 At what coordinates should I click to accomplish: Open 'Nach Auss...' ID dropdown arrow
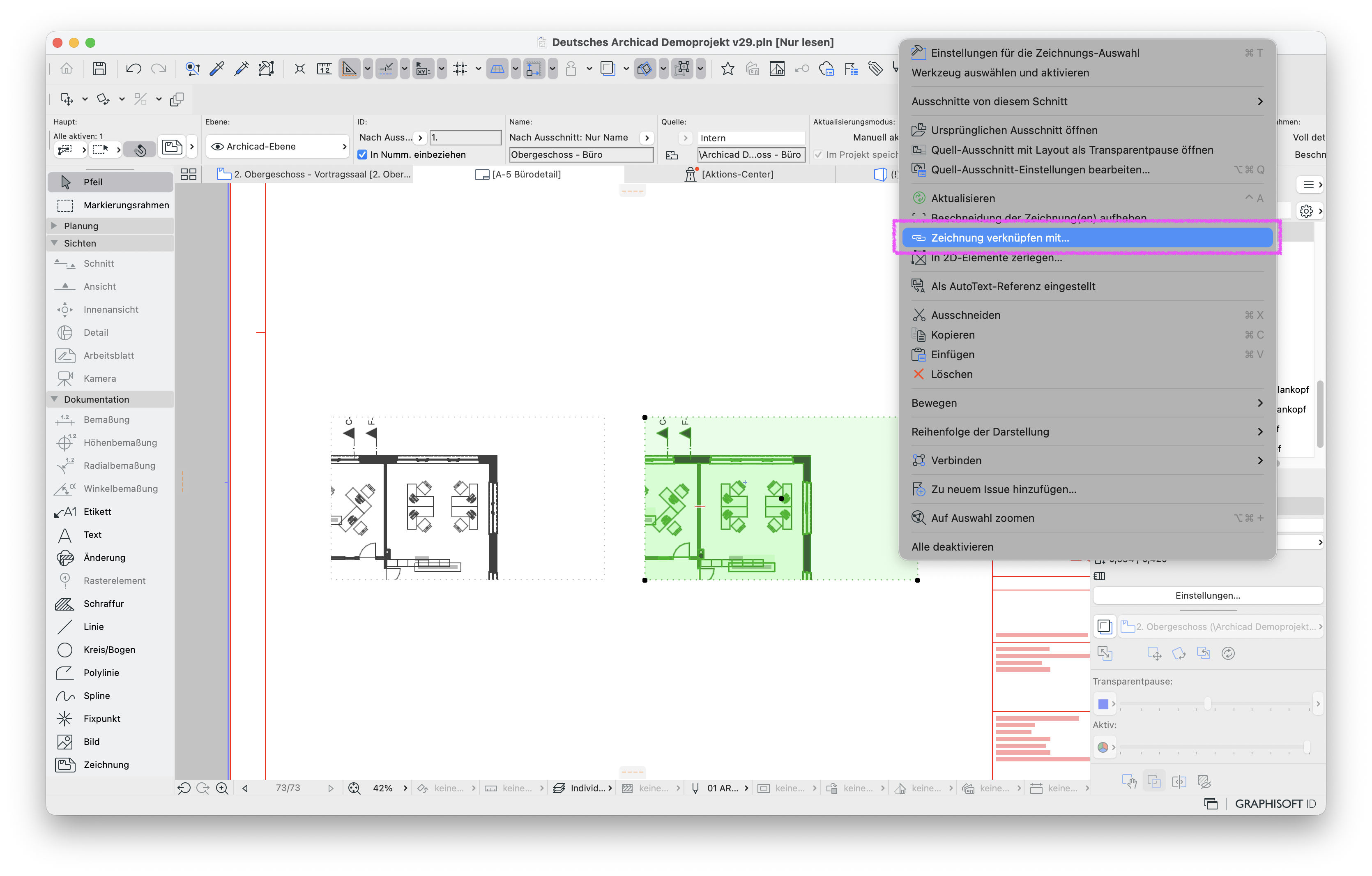421,137
